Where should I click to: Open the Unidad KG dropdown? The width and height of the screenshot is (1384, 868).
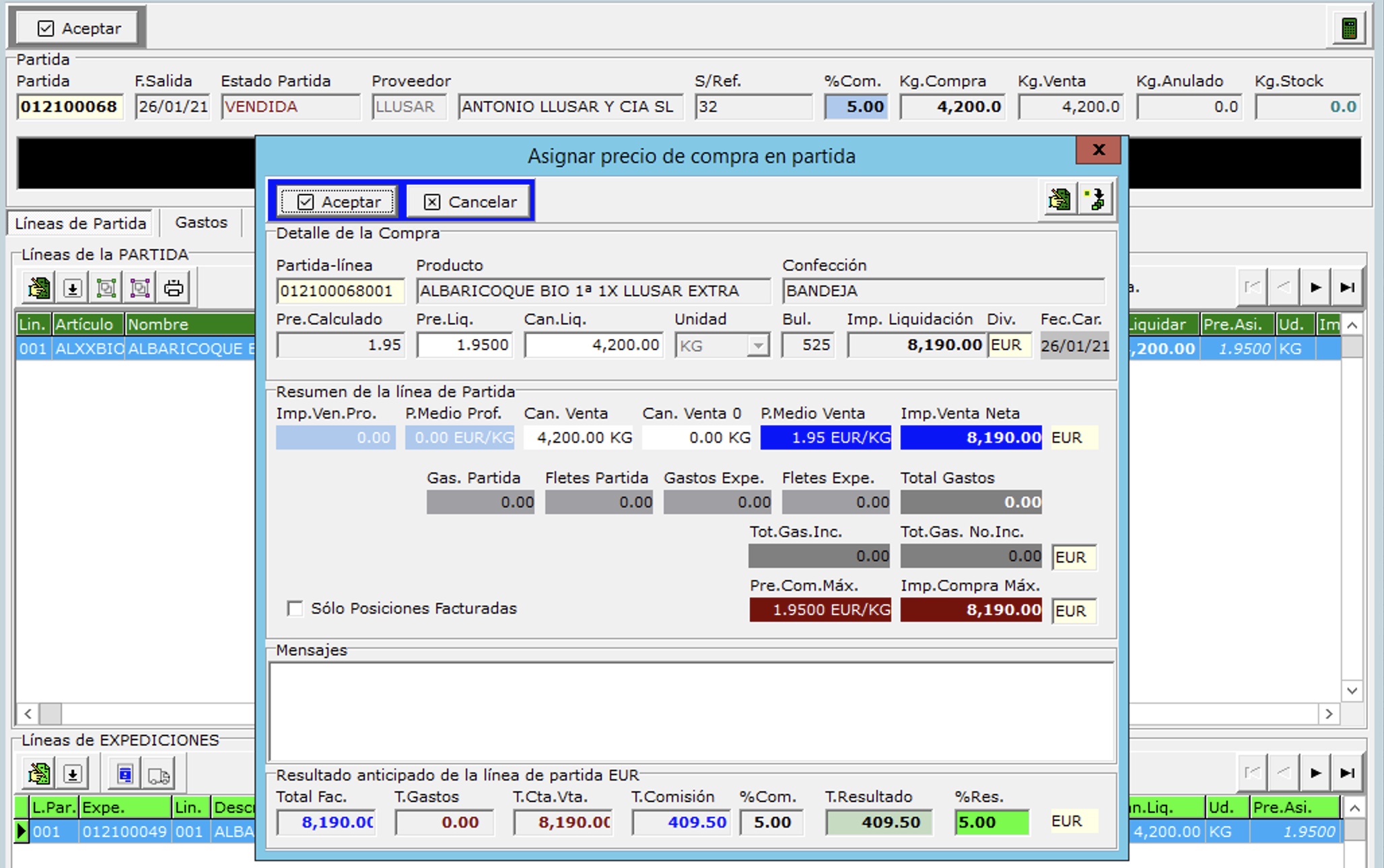(x=758, y=346)
